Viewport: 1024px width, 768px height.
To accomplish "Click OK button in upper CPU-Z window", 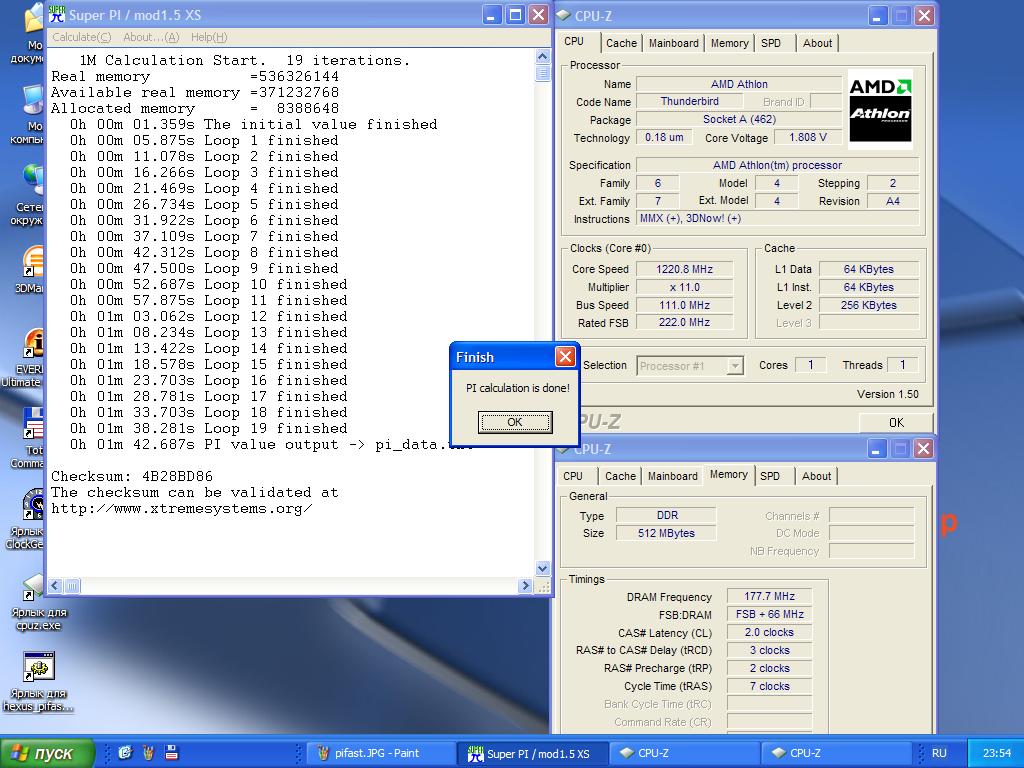I will coord(896,423).
